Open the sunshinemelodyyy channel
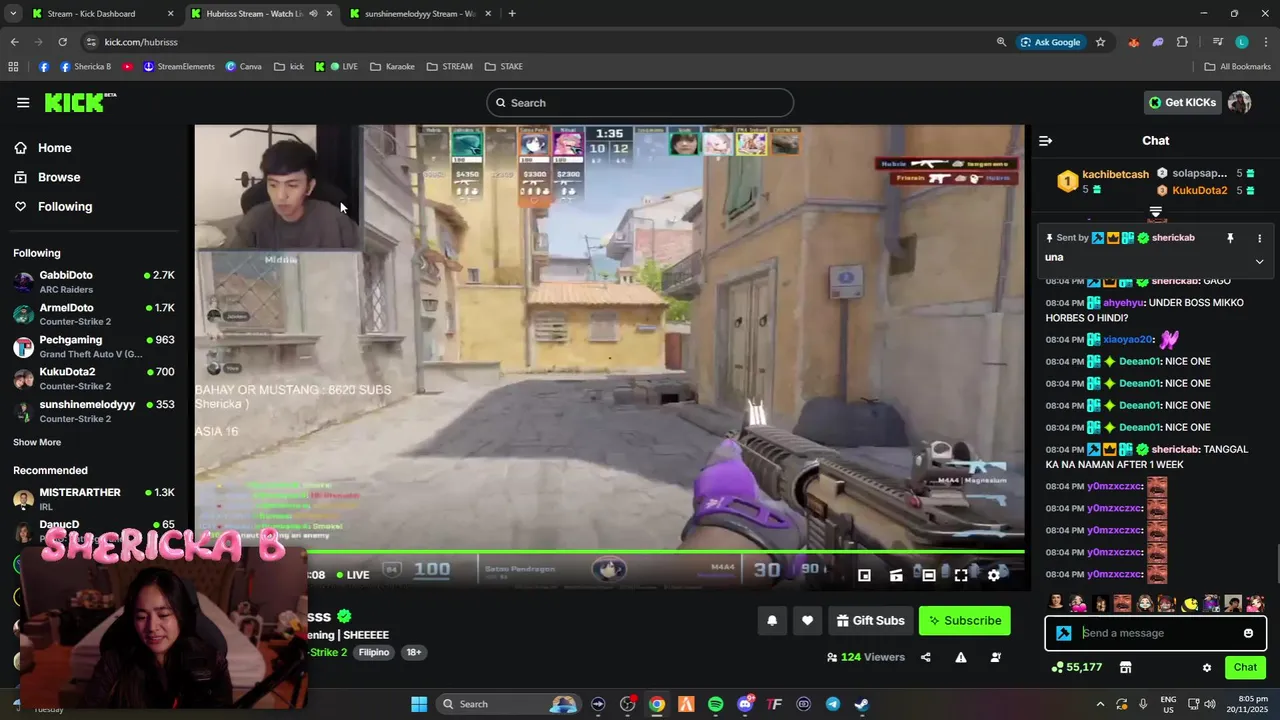 point(94,410)
